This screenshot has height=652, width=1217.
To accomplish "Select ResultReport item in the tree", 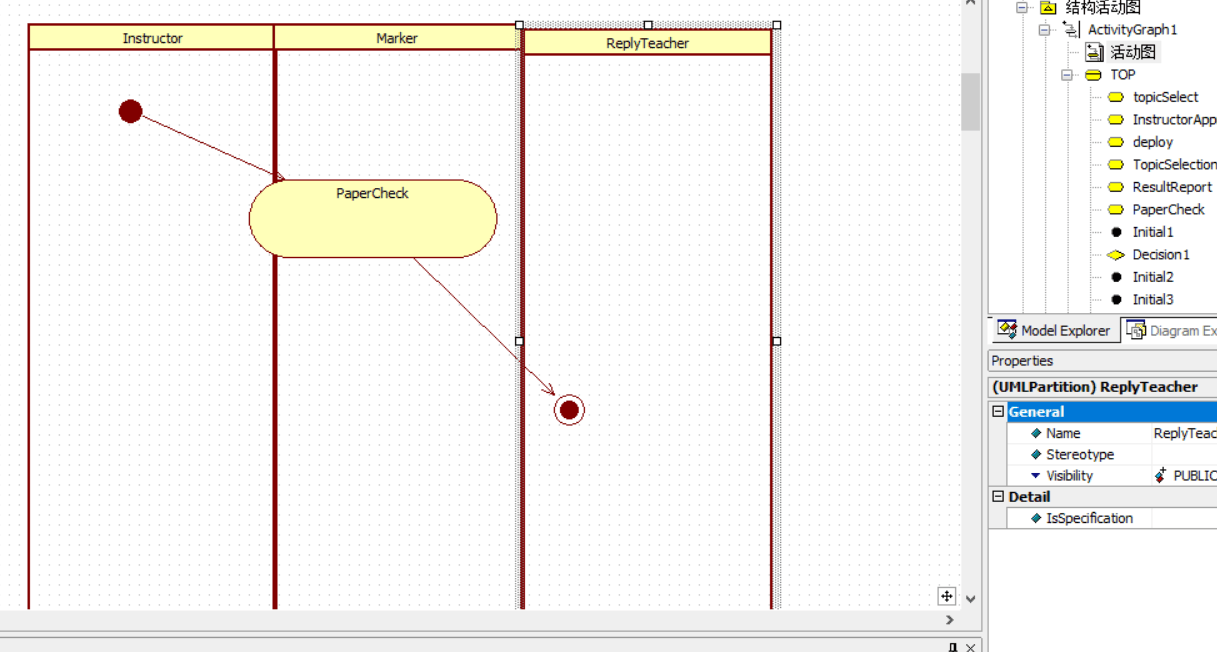I will point(1172,187).
